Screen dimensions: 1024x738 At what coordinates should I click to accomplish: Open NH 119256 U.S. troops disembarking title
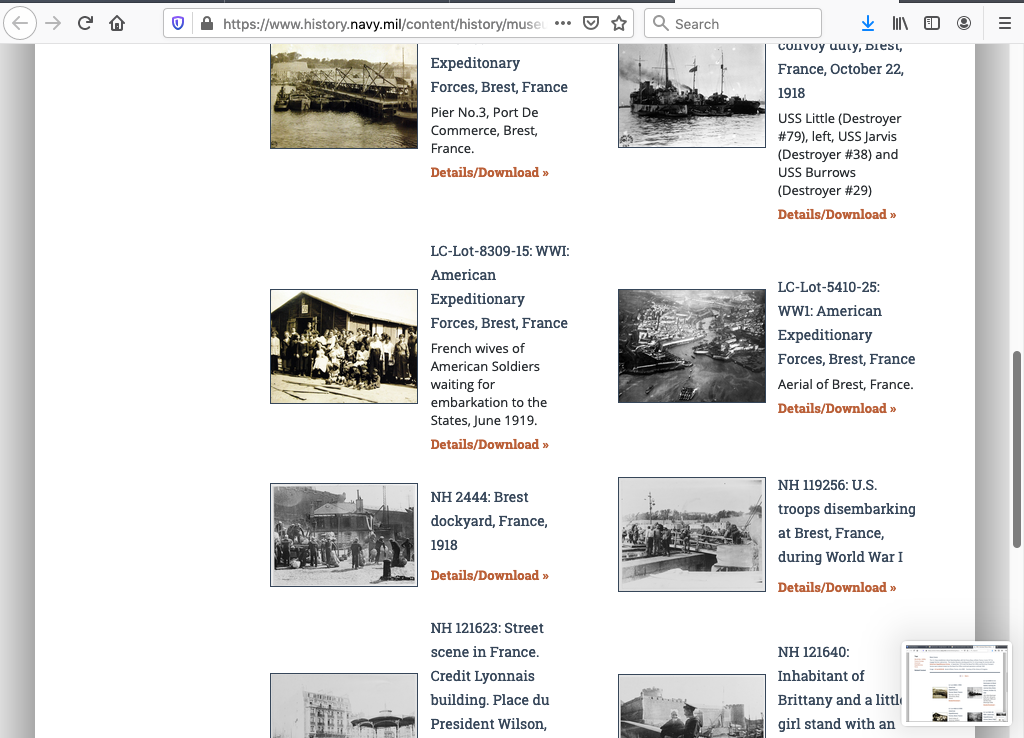click(x=846, y=521)
